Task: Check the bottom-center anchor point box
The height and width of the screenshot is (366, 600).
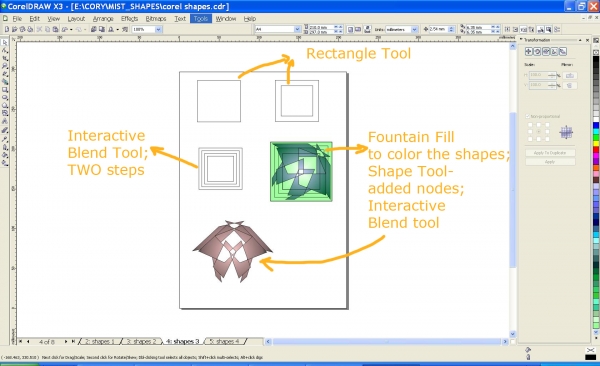Action: pyautogui.click(x=539, y=139)
